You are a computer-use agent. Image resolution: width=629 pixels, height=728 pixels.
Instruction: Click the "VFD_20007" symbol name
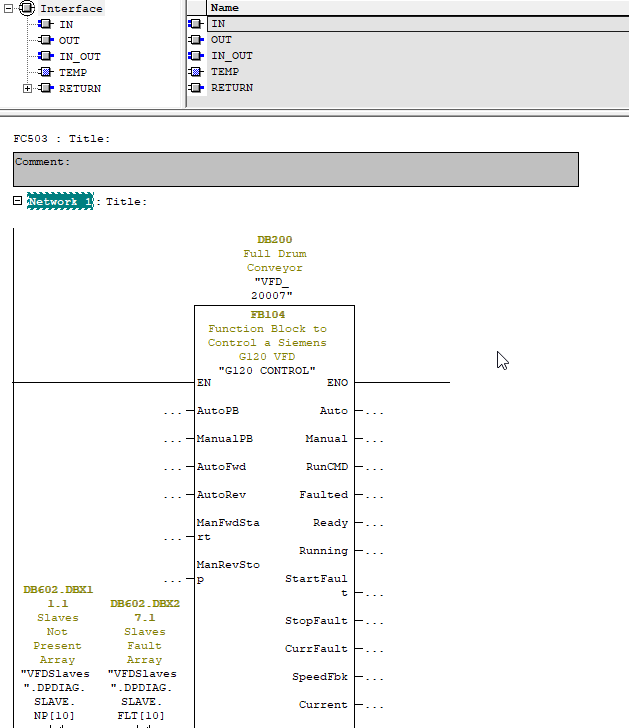tap(272, 288)
